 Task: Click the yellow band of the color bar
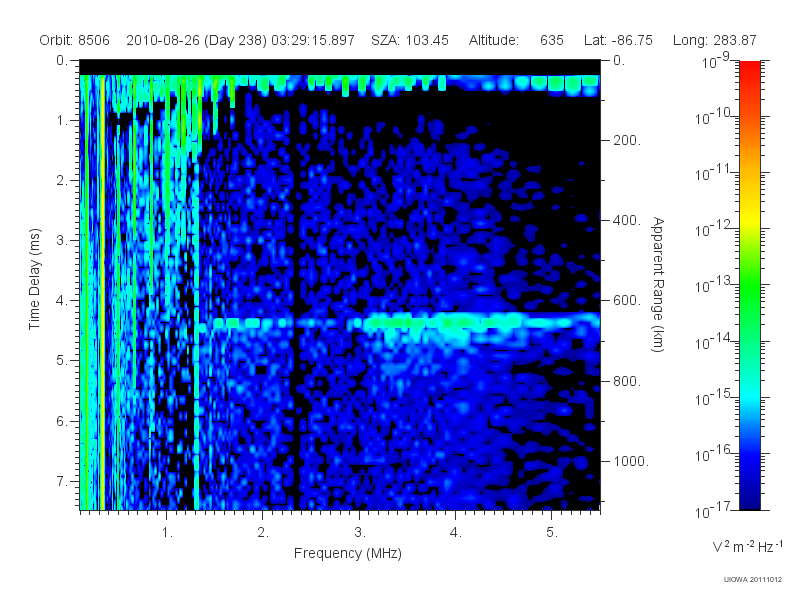[750, 217]
